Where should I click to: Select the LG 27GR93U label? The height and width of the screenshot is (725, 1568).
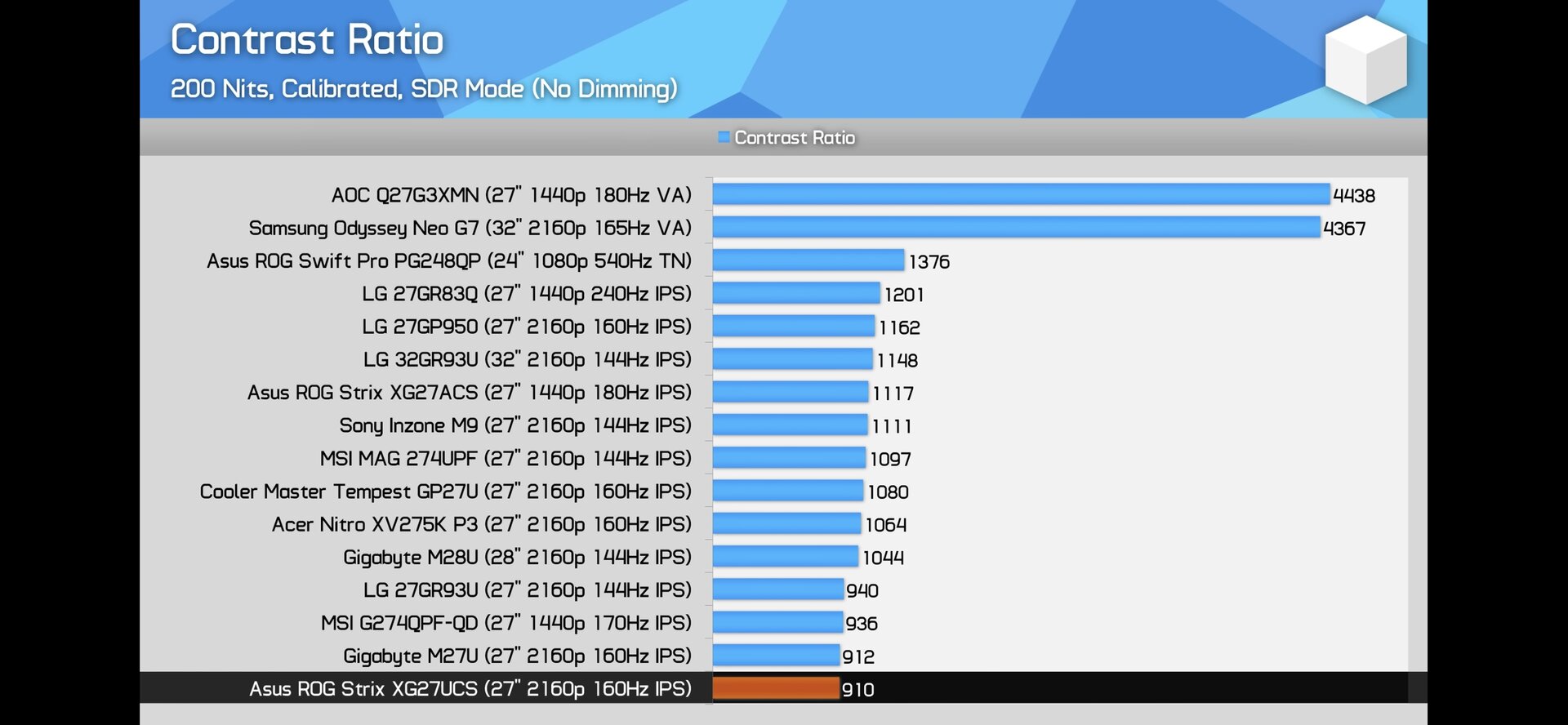pyautogui.click(x=528, y=590)
